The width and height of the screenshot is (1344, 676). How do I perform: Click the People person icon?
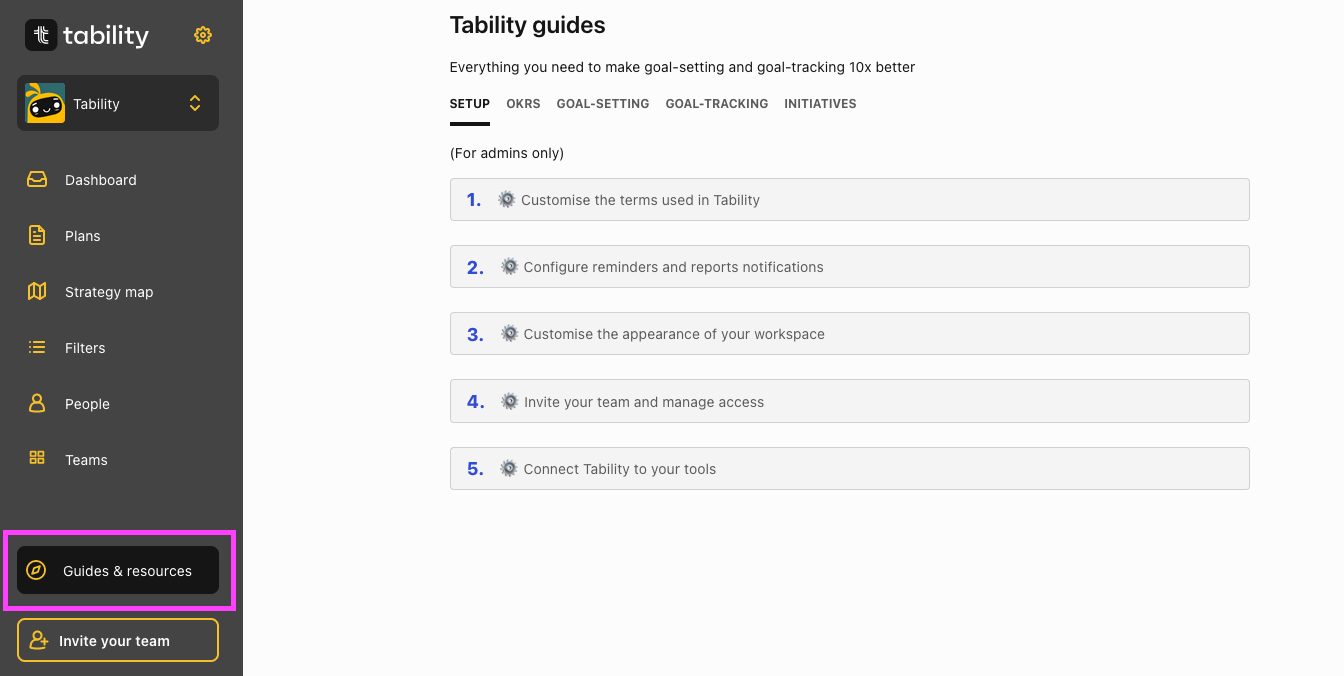click(x=37, y=404)
